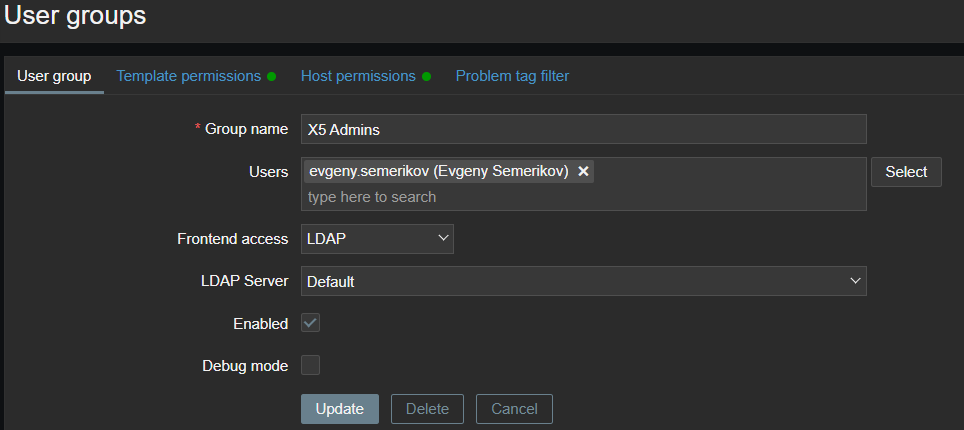
Task: Toggle the Enabled checkbox
Action: [x=310, y=323]
